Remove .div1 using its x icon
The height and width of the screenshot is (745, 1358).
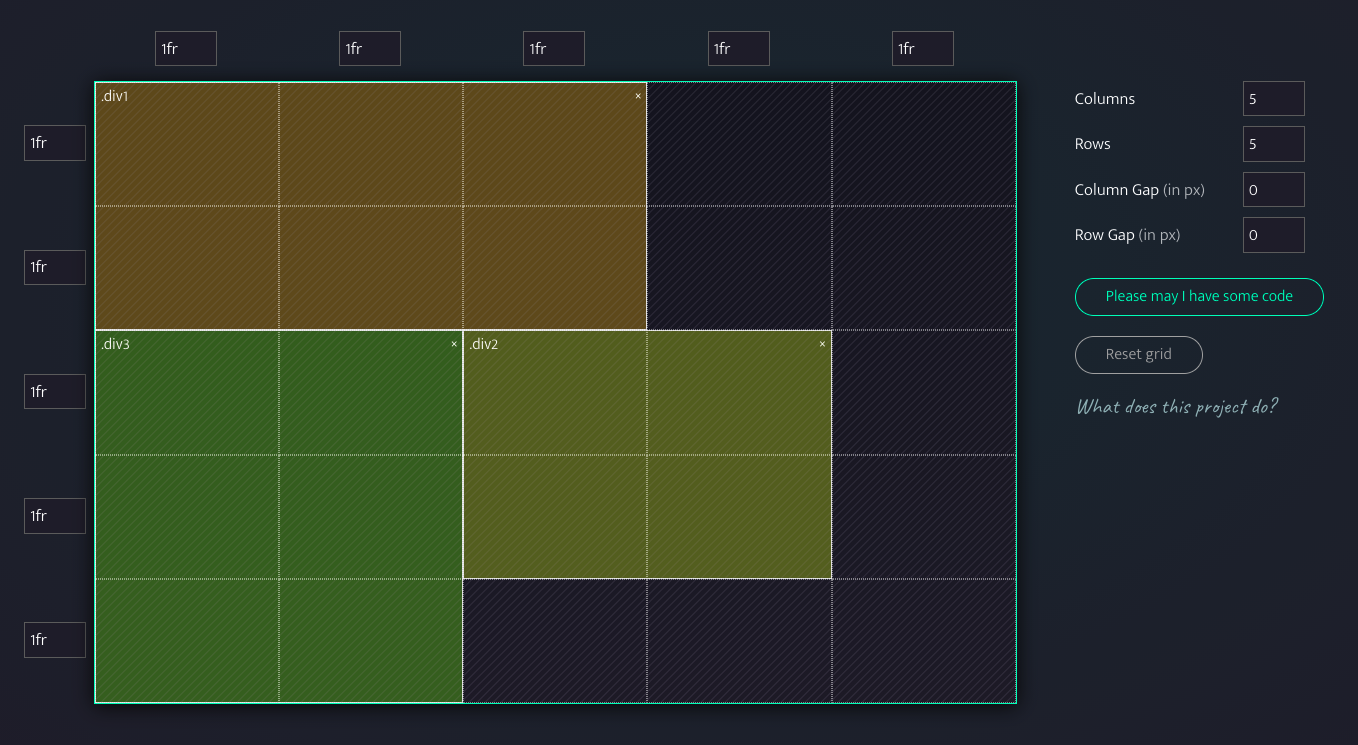coord(638,97)
